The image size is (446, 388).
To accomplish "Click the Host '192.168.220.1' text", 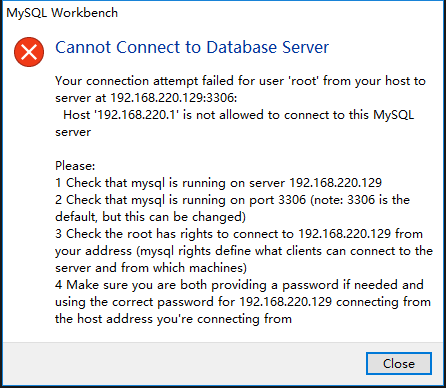I will [x=121, y=115].
